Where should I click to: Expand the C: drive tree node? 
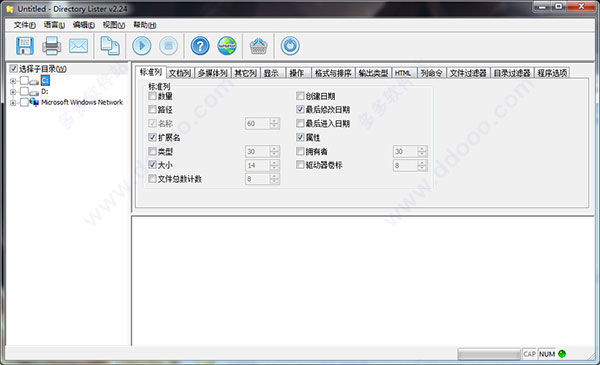[13, 81]
